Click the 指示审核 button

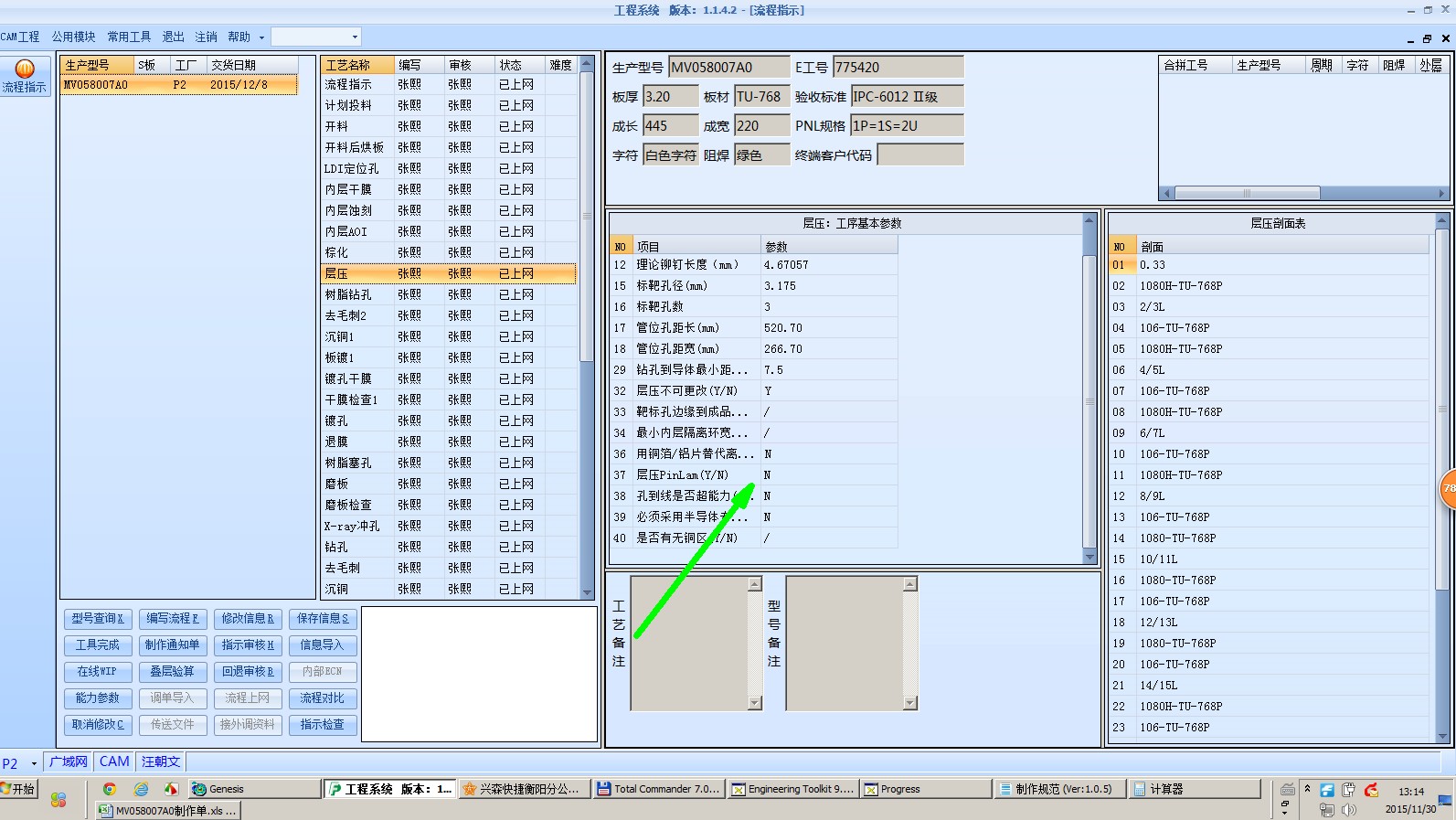248,645
